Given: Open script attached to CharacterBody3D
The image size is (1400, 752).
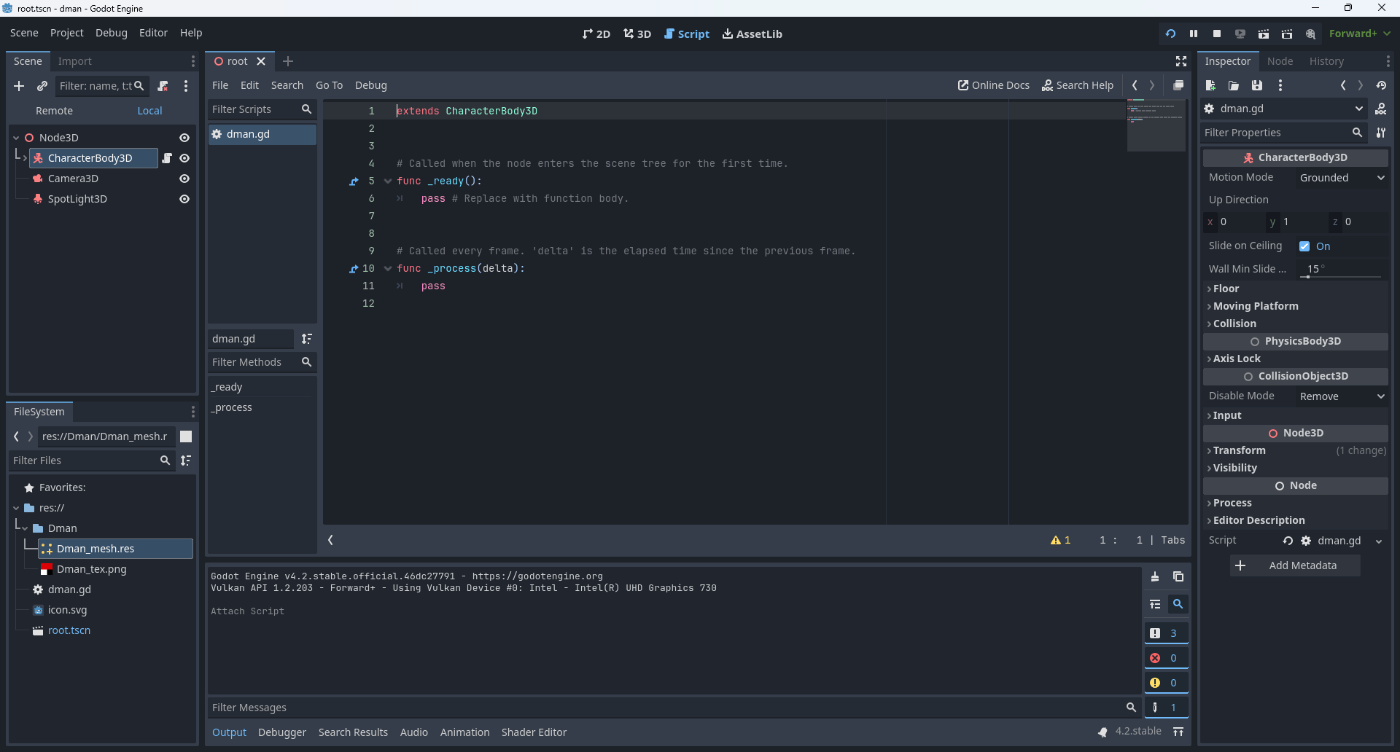Looking at the screenshot, I should coord(167,158).
